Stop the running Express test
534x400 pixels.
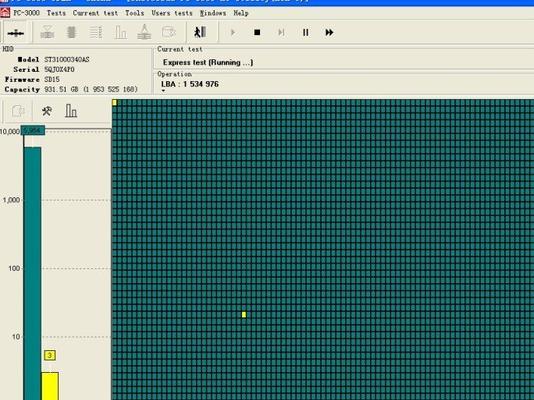point(257,33)
